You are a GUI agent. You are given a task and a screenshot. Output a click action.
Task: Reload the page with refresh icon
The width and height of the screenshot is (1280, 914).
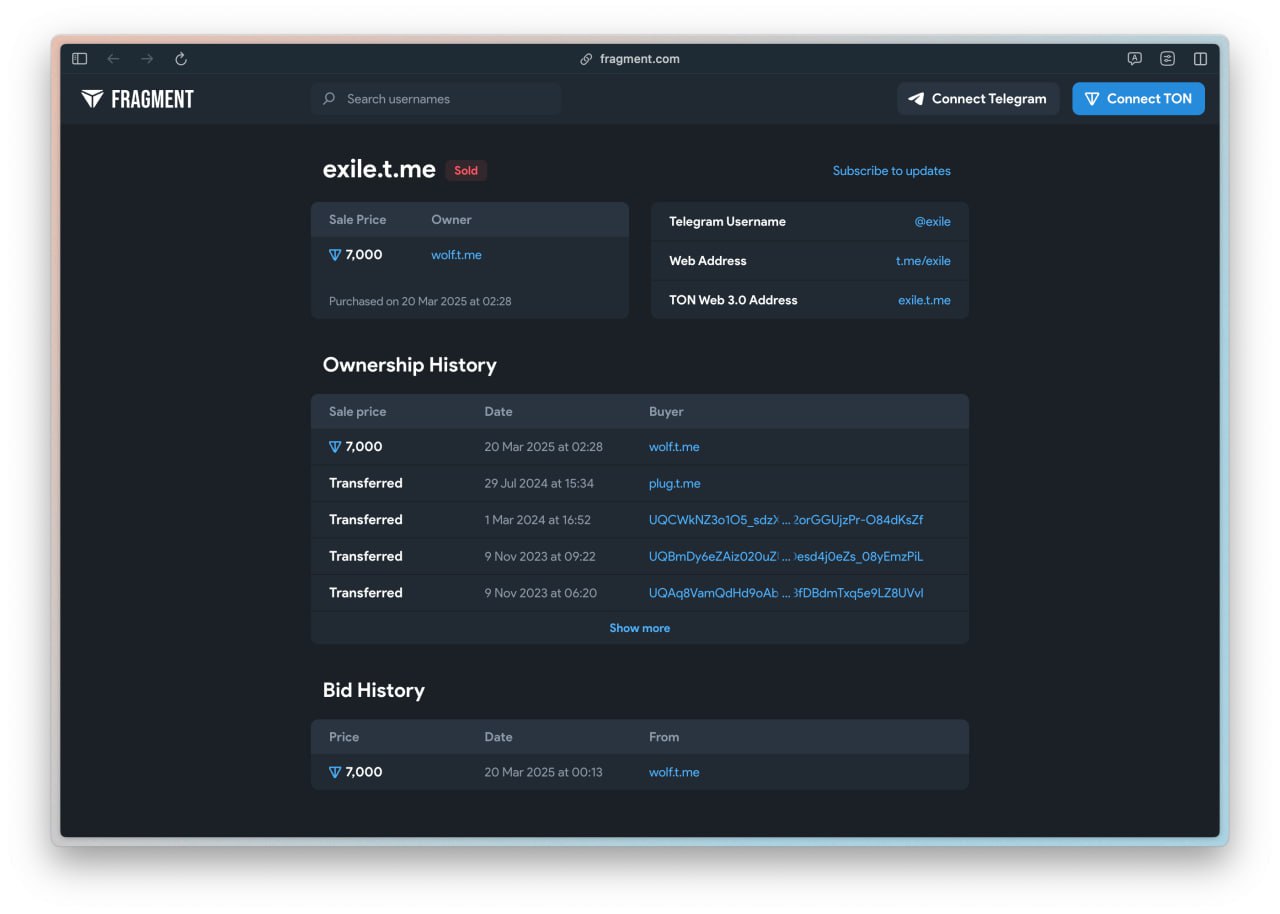point(181,59)
